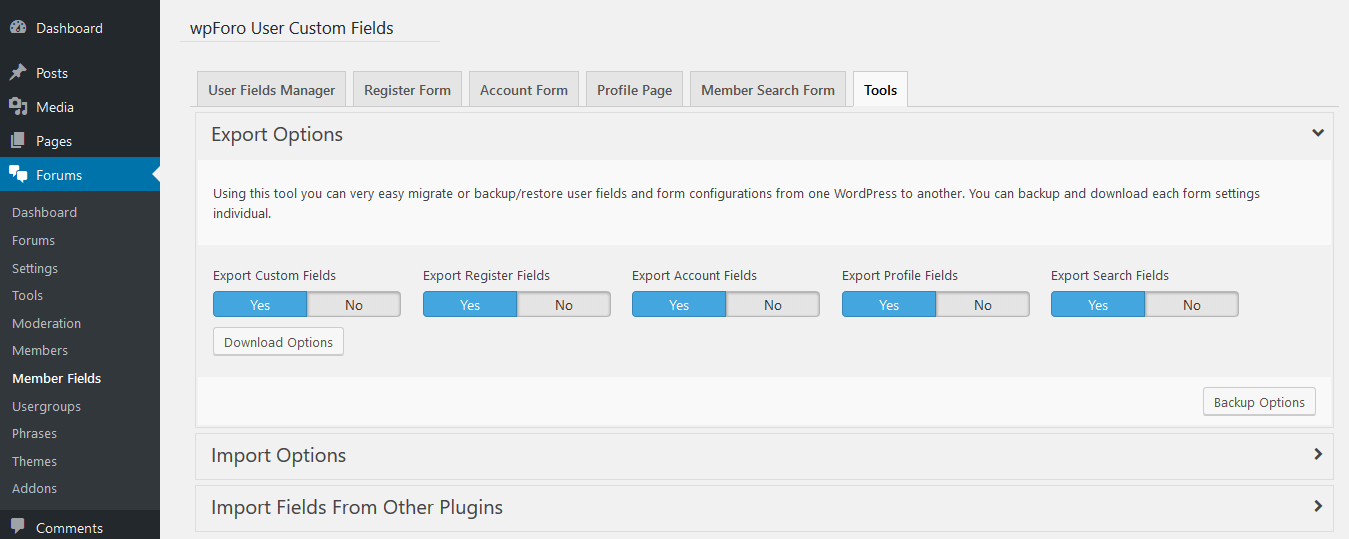Screen dimensions: 1349x539
Task: Click the Posts pushpin icon
Action: [18, 73]
